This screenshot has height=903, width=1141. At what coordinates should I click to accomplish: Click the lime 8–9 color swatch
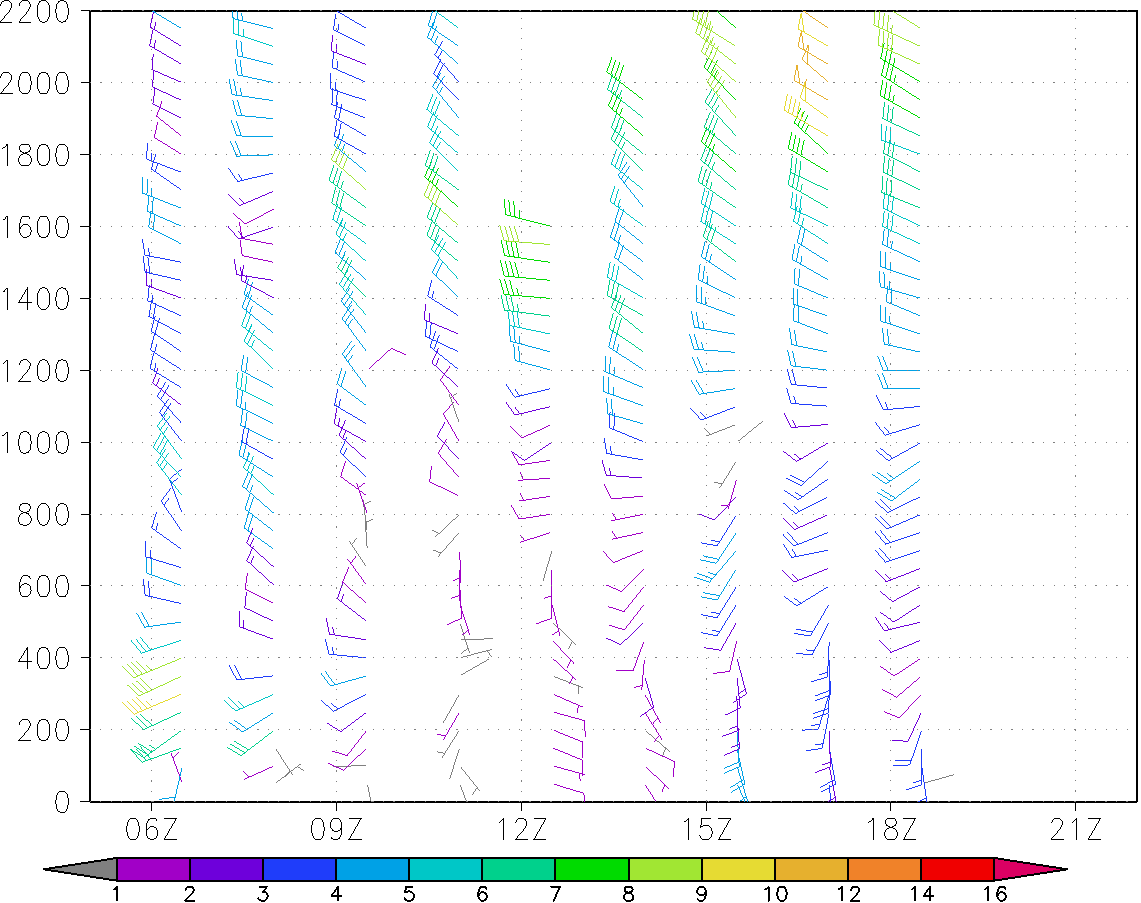point(665,869)
